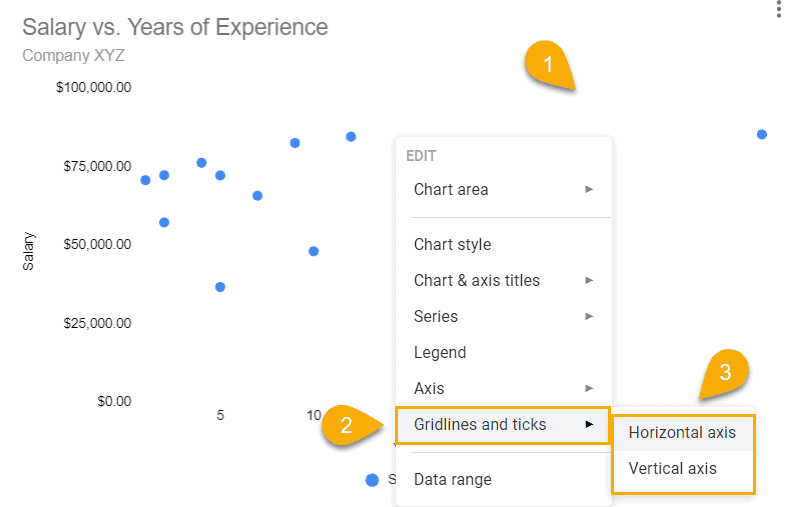Select Data range in the menu
The image size is (787, 507).
453,479
